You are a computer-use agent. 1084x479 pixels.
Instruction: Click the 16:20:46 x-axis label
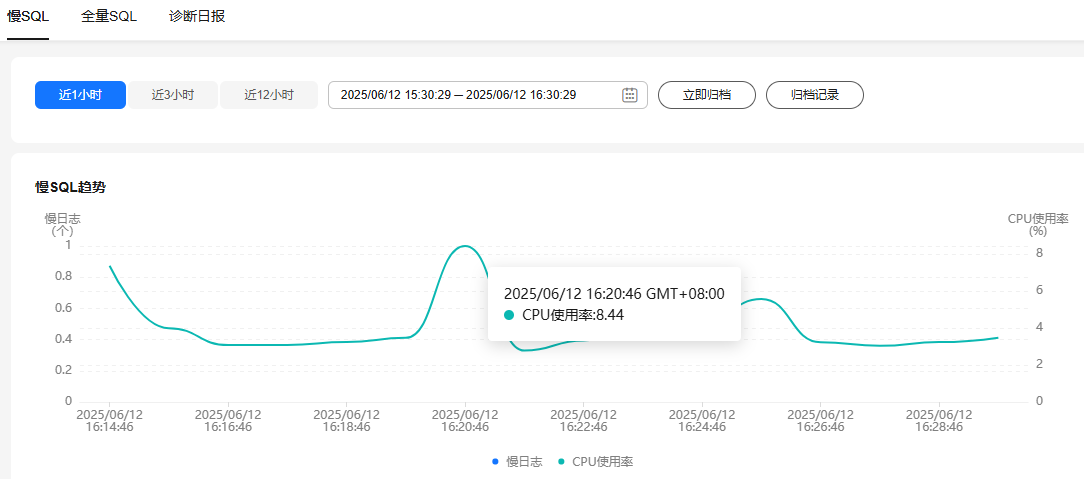465,421
